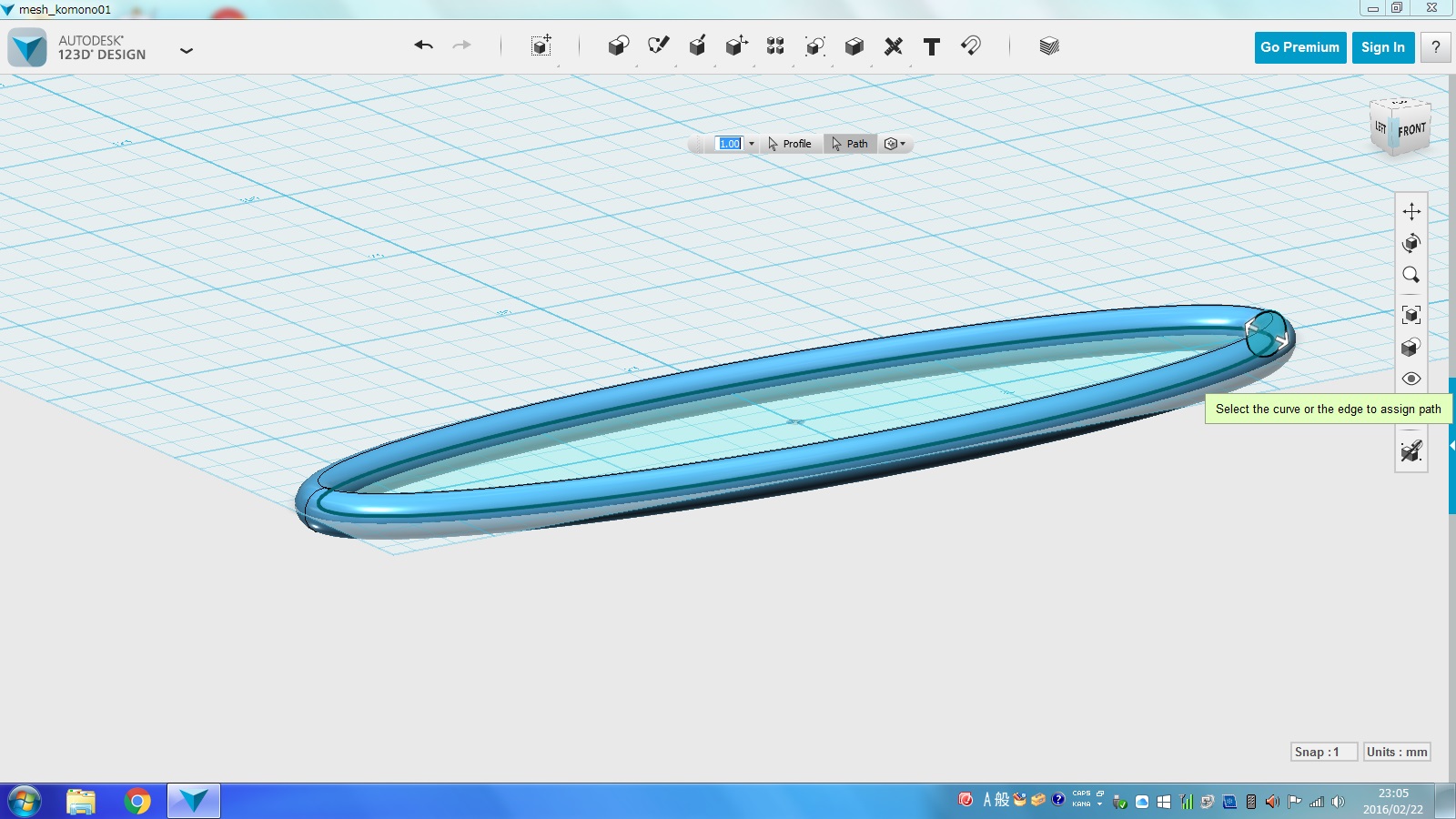Open the Snap : 1 setting

1324,752
